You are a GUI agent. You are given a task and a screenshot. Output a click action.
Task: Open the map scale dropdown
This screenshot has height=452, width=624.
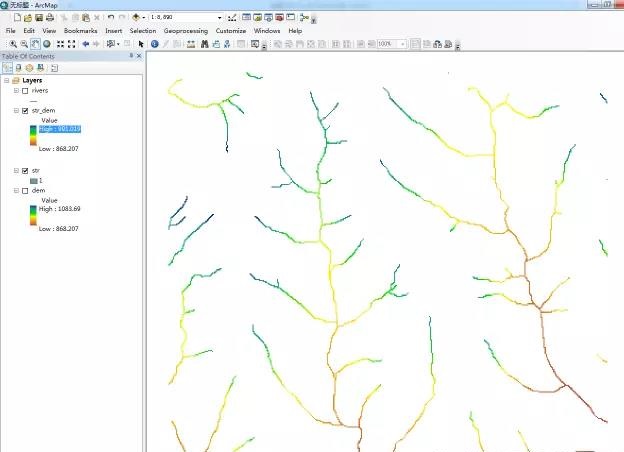(x=219, y=18)
